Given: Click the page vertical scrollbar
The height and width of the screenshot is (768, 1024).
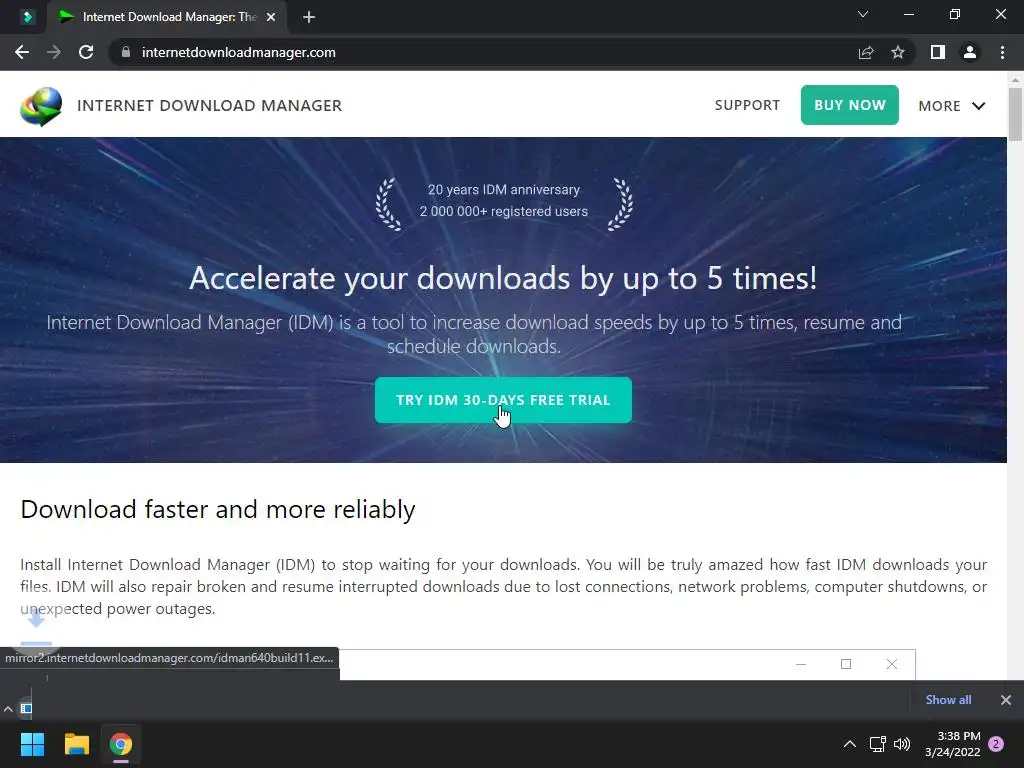Looking at the screenshot, I should pos(1015,114).
